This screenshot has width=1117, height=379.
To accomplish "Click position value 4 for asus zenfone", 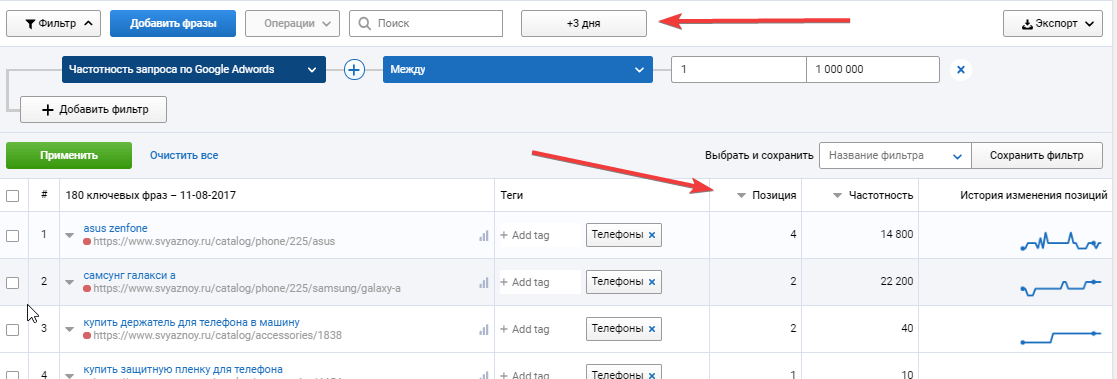I will coord(793,234).
